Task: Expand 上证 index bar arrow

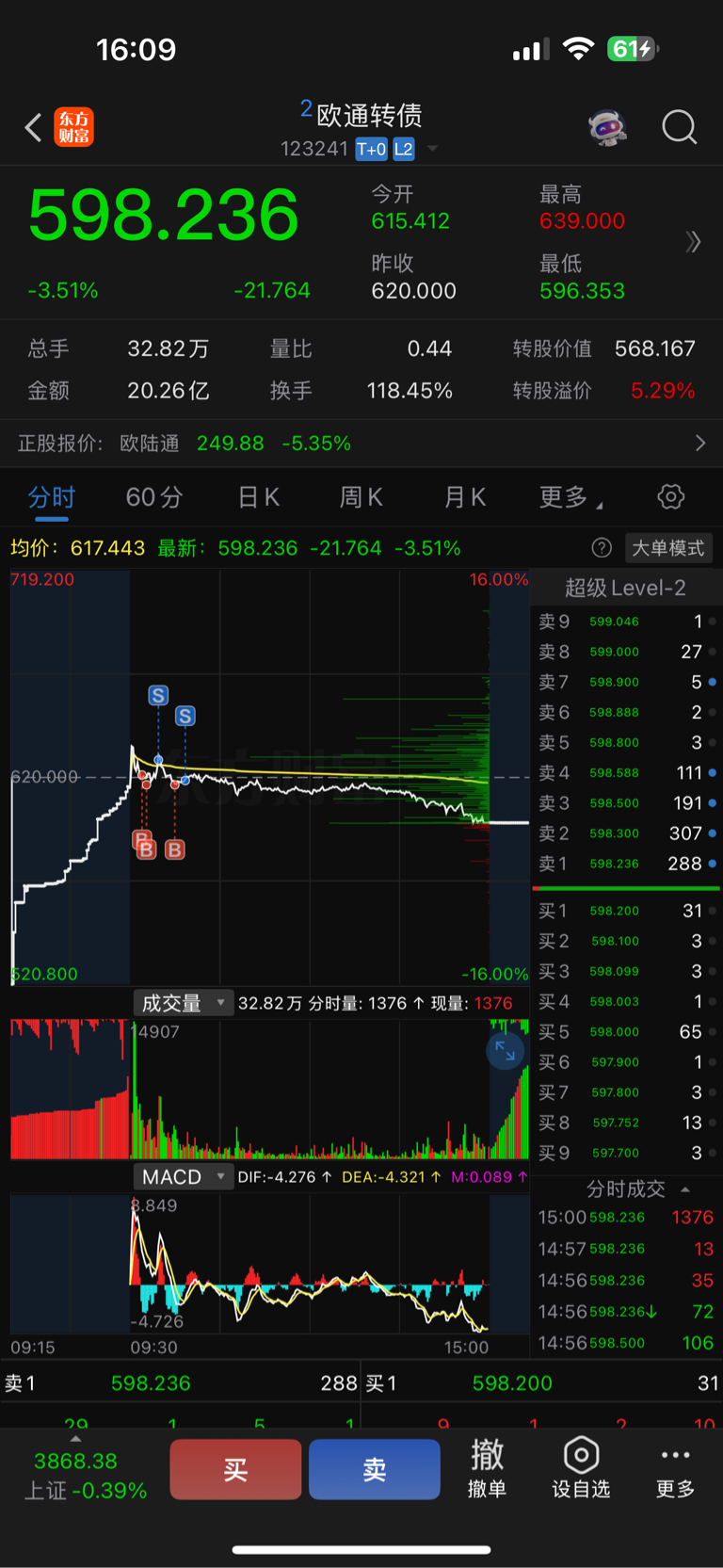Action: coord(75,1439)
